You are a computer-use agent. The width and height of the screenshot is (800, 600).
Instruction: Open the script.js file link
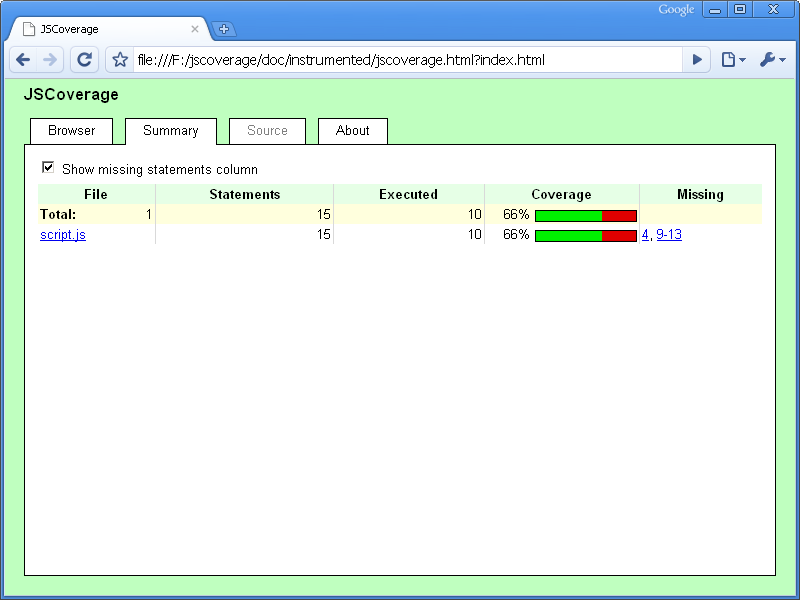63,235
